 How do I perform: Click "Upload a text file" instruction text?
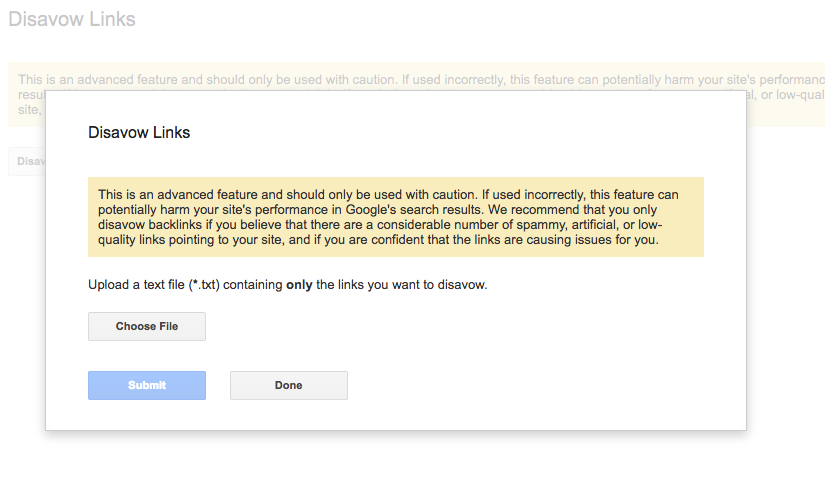pyautogui.click(x=136, y=285)
